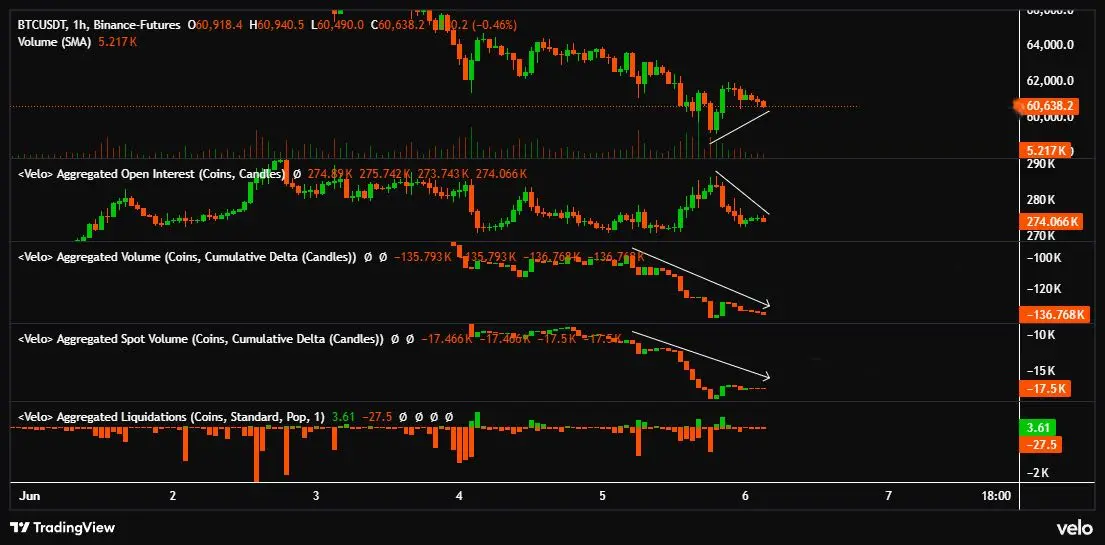Select the Aggregated Spot Volume indicator title

click(201, 339)
